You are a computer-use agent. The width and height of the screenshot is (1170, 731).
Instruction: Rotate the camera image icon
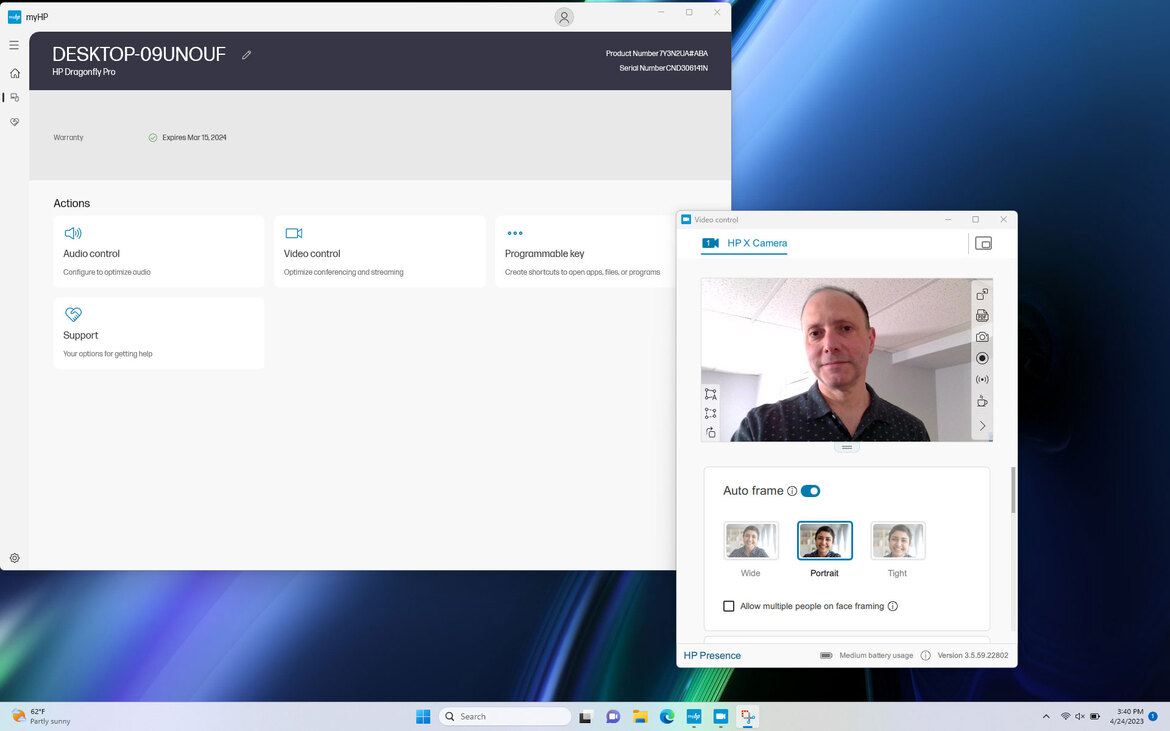tap(710, 433)
